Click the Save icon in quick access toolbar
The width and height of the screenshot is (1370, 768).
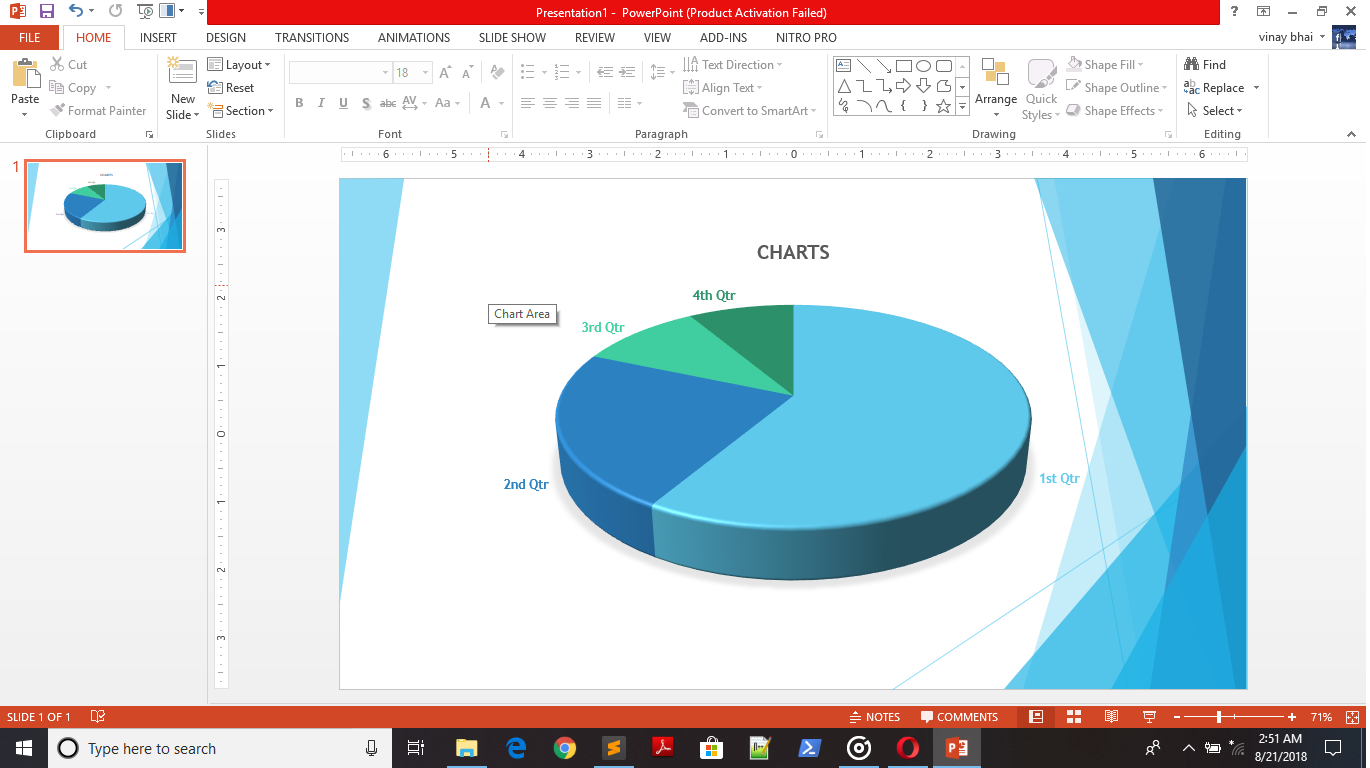pyautogui.click(x=47, y=12)
